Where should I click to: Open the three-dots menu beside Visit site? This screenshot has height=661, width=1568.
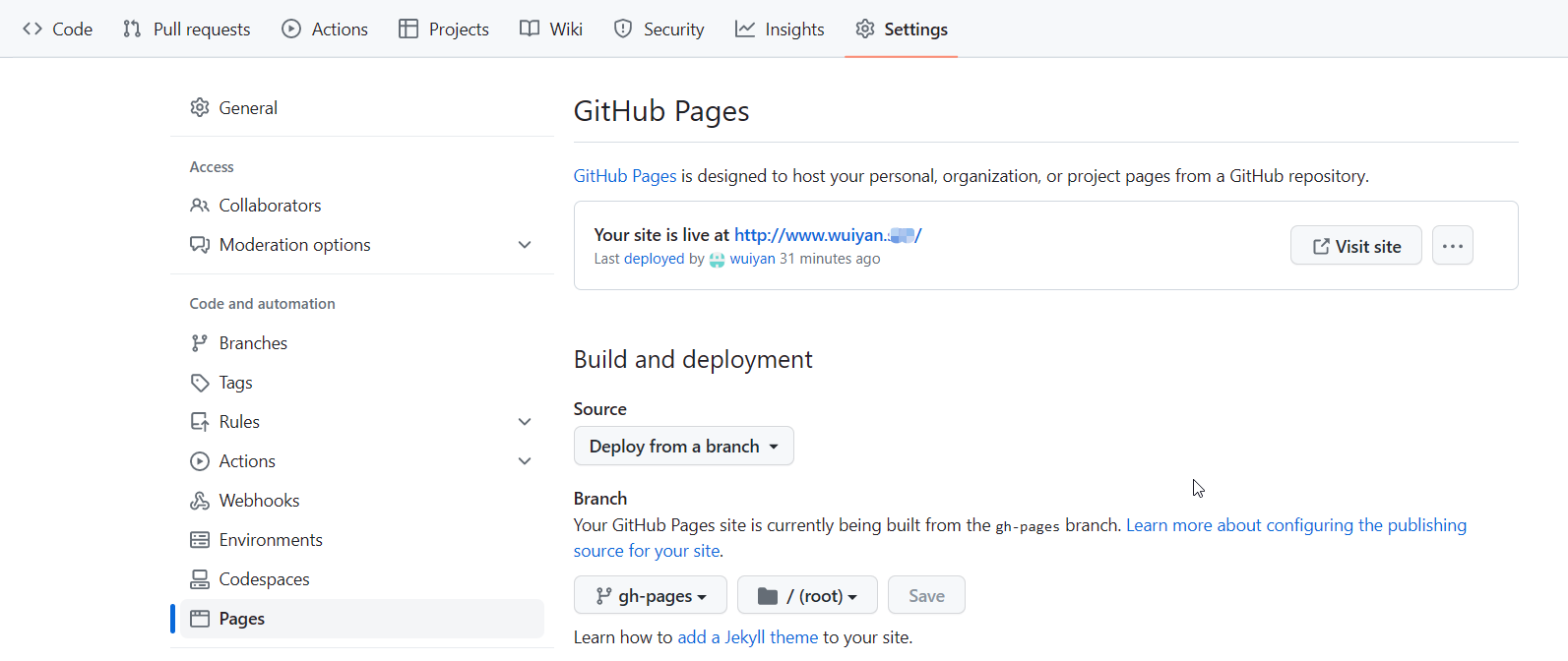[1452, 246]
